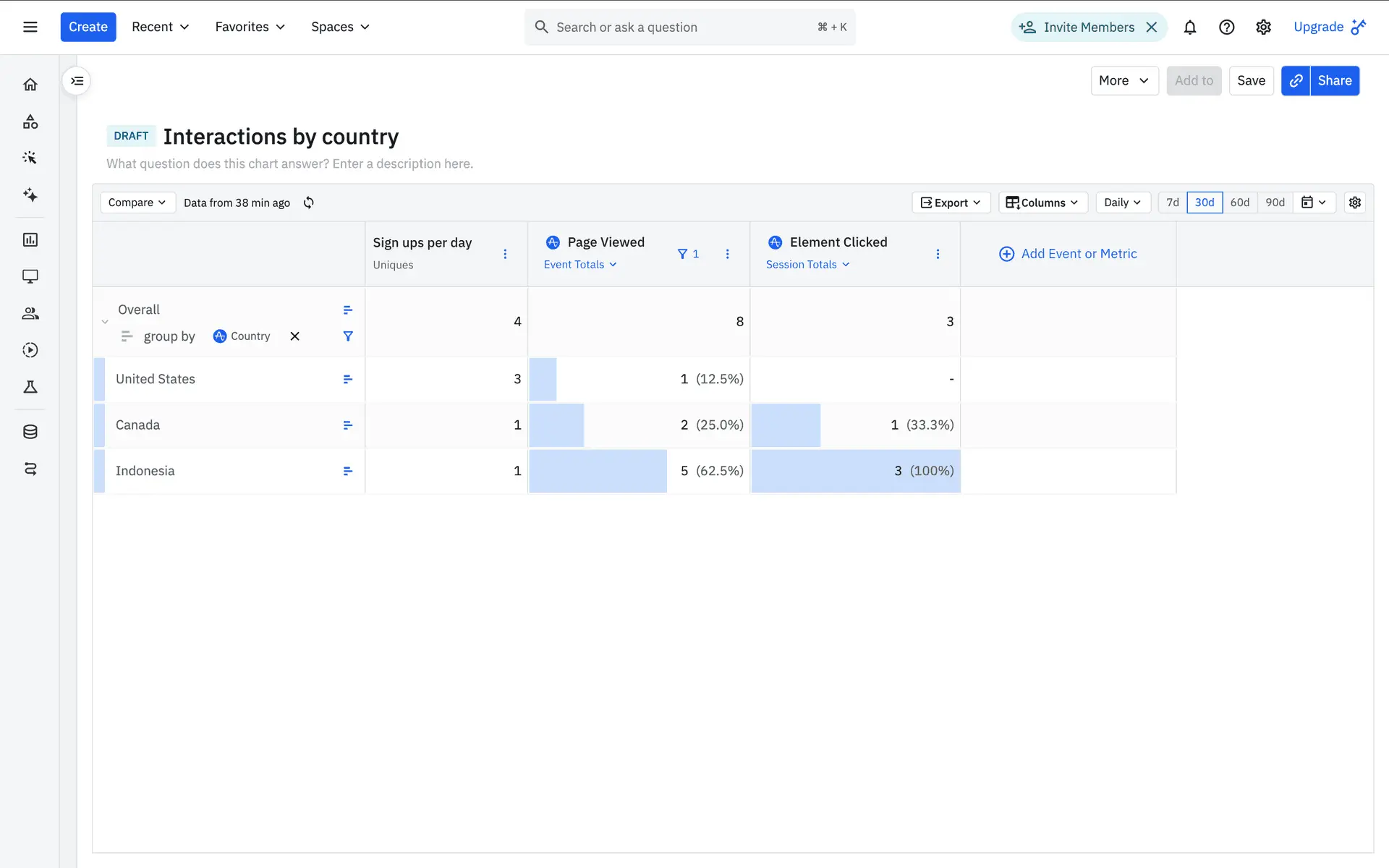Click the refresh data icon

309,203
